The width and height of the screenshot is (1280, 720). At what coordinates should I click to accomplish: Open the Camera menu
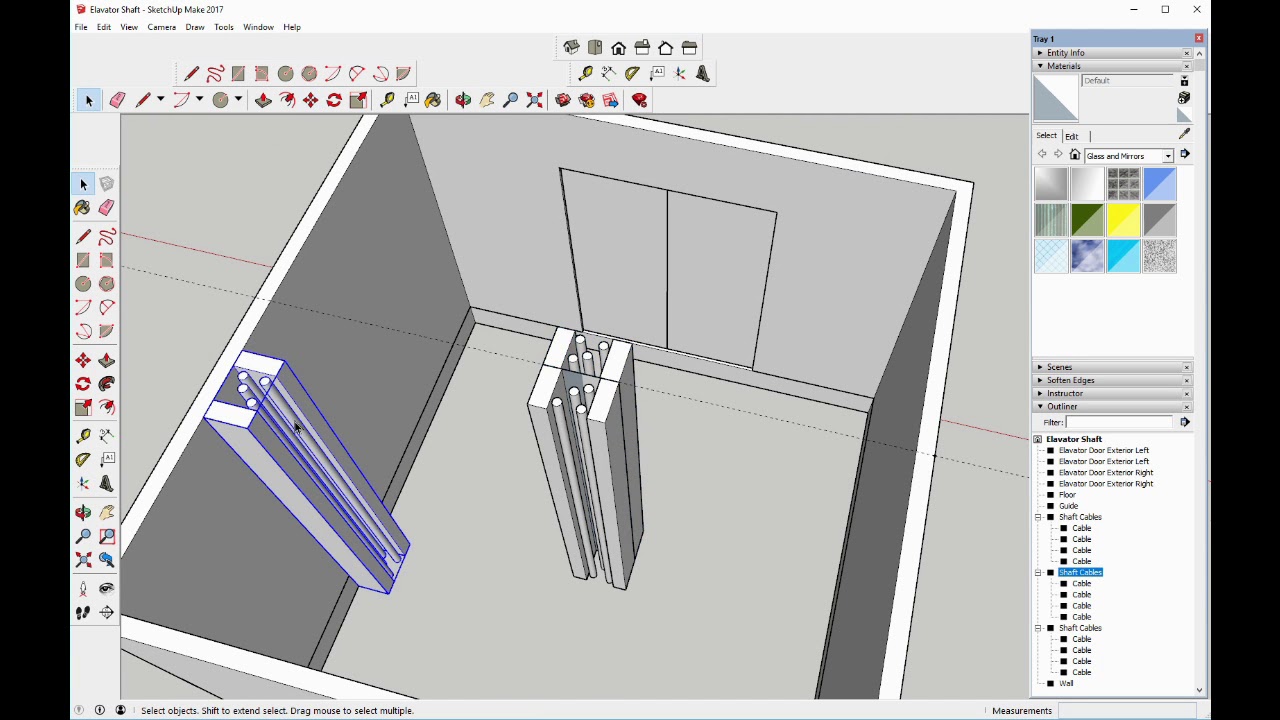[x=162, y=27]
